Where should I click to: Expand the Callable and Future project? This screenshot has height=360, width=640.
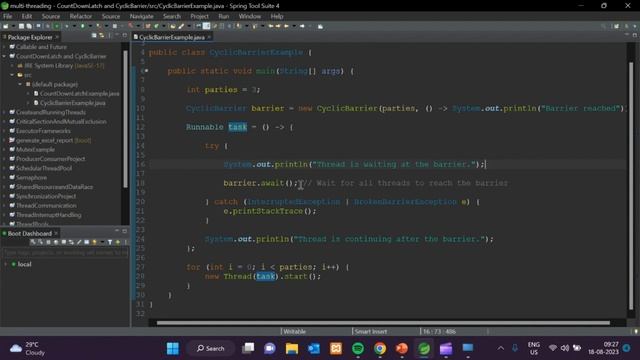(x=4, y=47)
